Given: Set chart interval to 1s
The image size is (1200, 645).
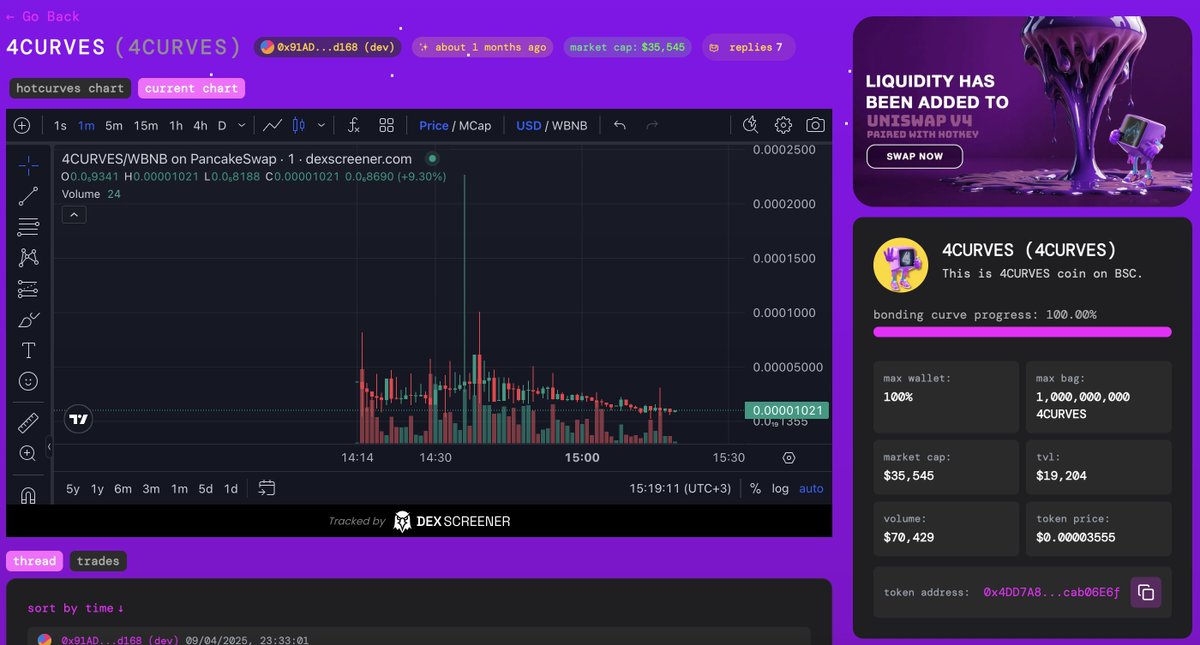Looking at the screenshot, I should [x=60, y=125].
